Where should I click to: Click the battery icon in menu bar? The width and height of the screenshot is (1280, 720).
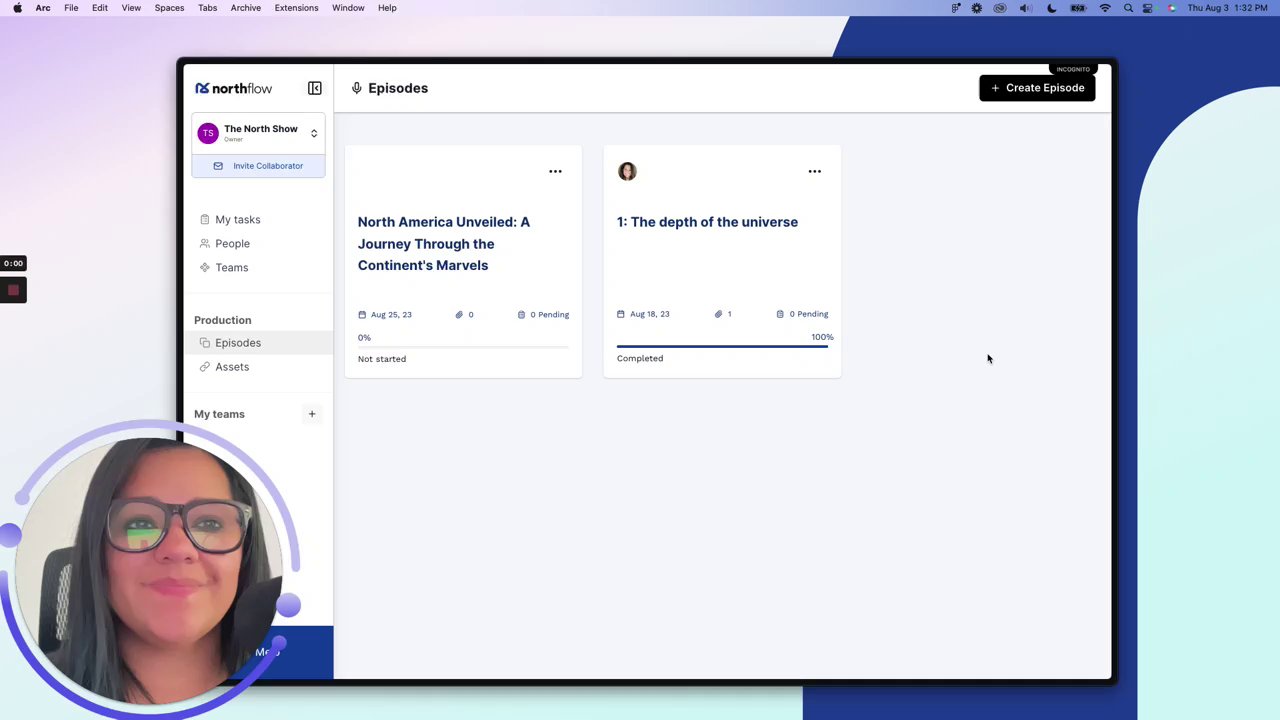click(x=1078, y=8)
